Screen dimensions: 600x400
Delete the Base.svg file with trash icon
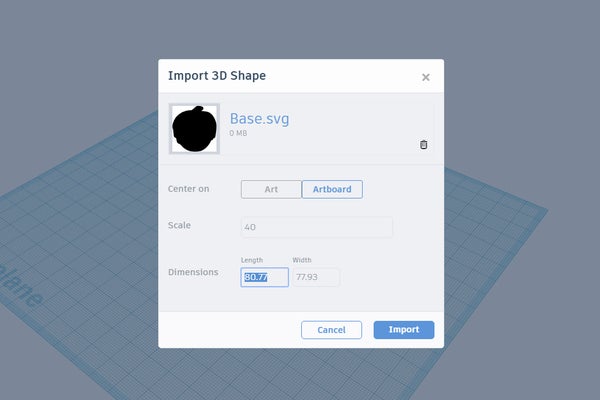pos(423,145)
